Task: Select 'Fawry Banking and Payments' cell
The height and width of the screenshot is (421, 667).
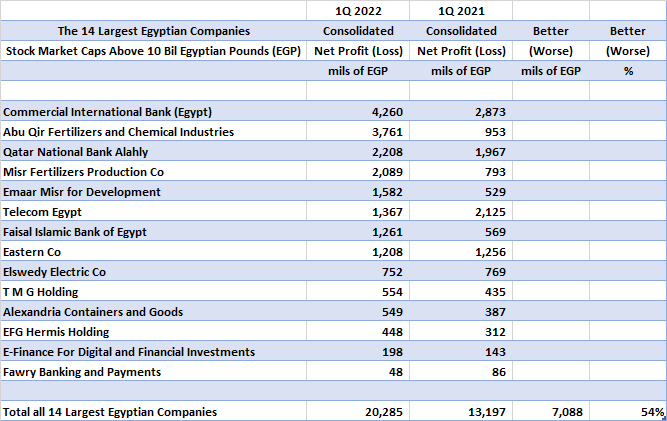Action: [154, 371]
